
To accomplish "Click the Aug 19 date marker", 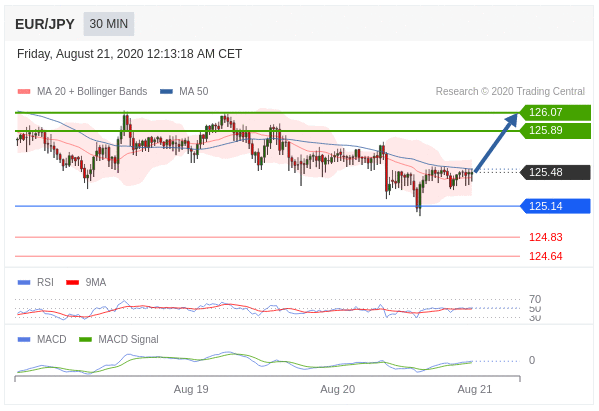I will [191, 389].
